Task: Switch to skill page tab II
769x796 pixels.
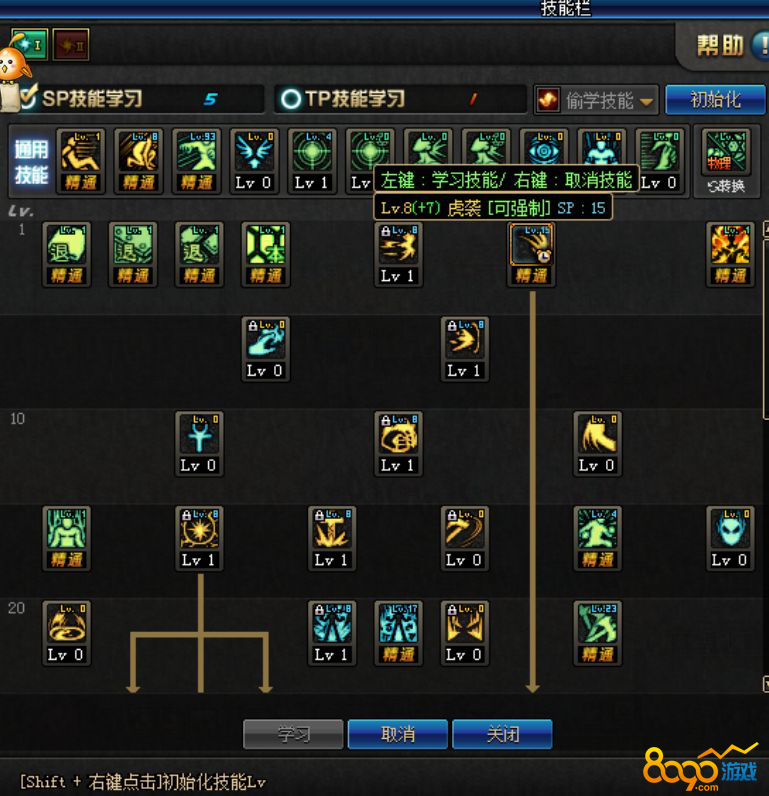Action: (x=71, y=45)
